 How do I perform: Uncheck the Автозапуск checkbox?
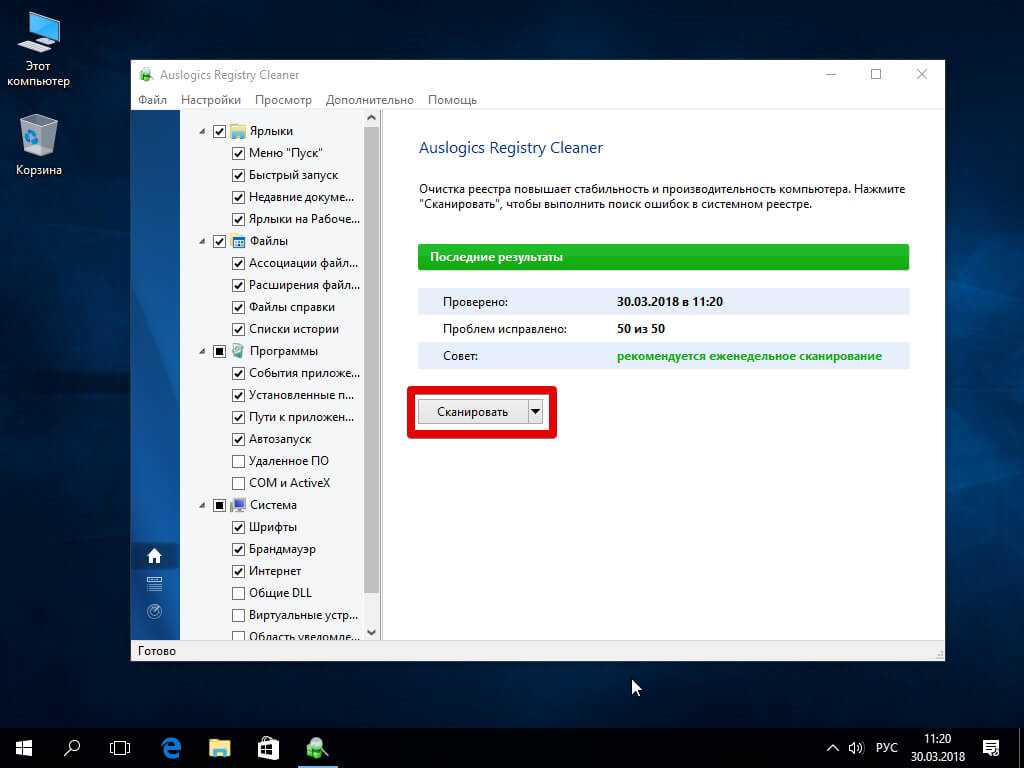(238, 439)
